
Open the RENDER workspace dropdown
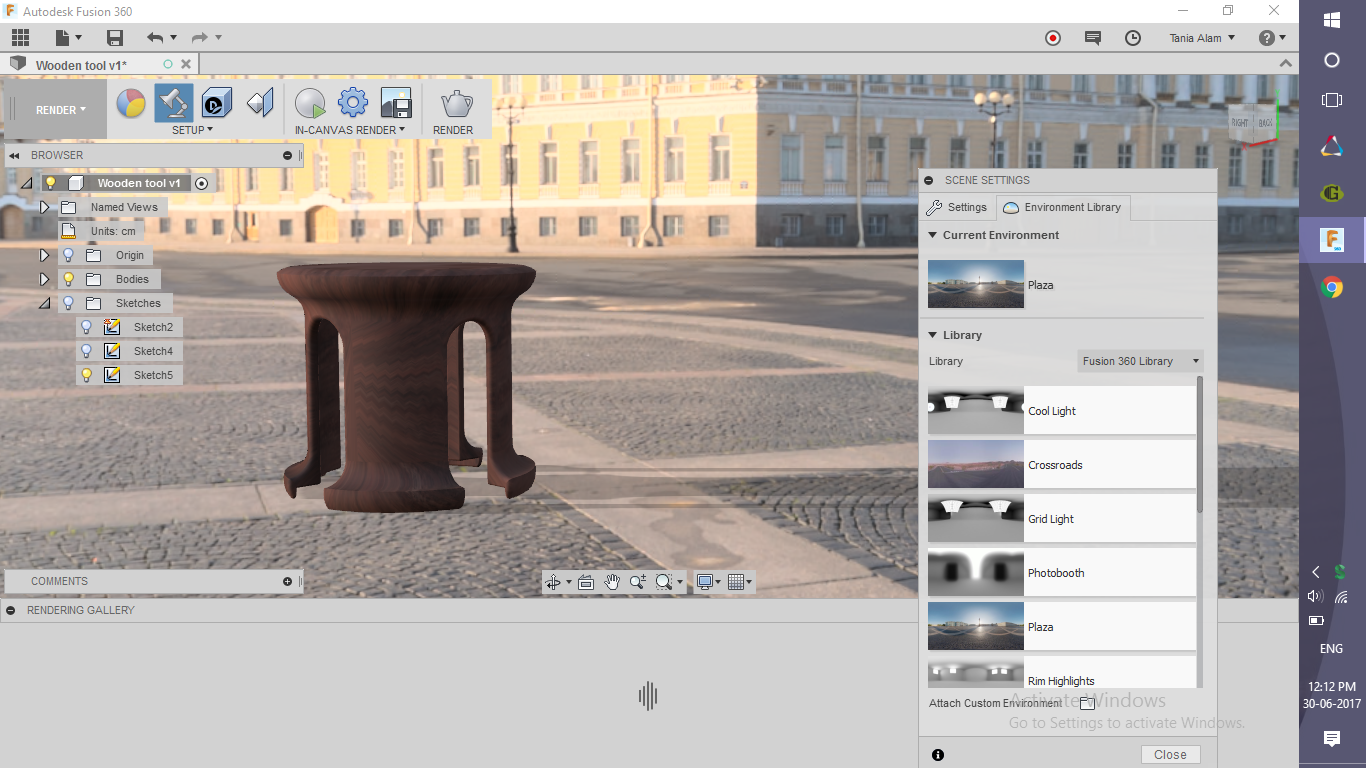point(61,110)
